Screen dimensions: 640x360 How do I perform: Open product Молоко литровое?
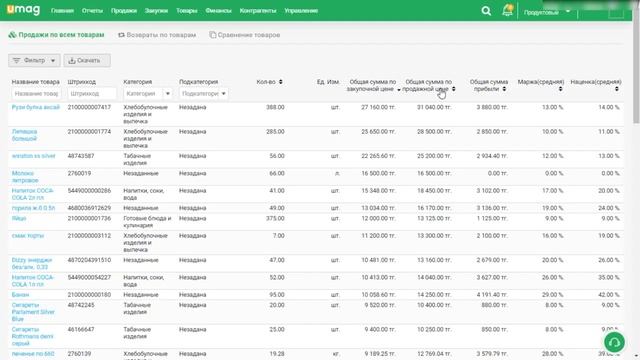click(25, 177)
